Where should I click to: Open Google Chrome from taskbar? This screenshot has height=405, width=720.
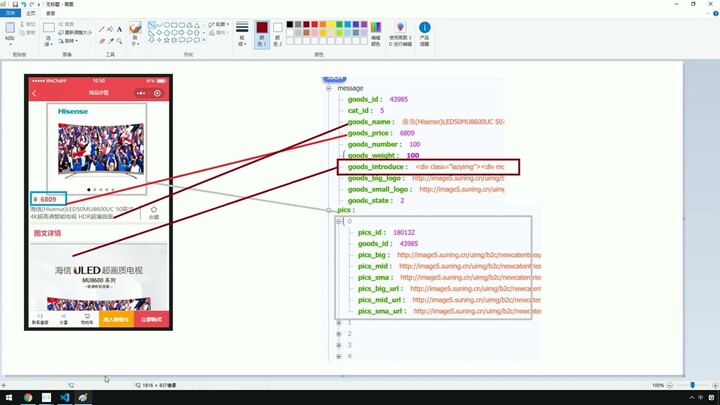coord(28,398)
